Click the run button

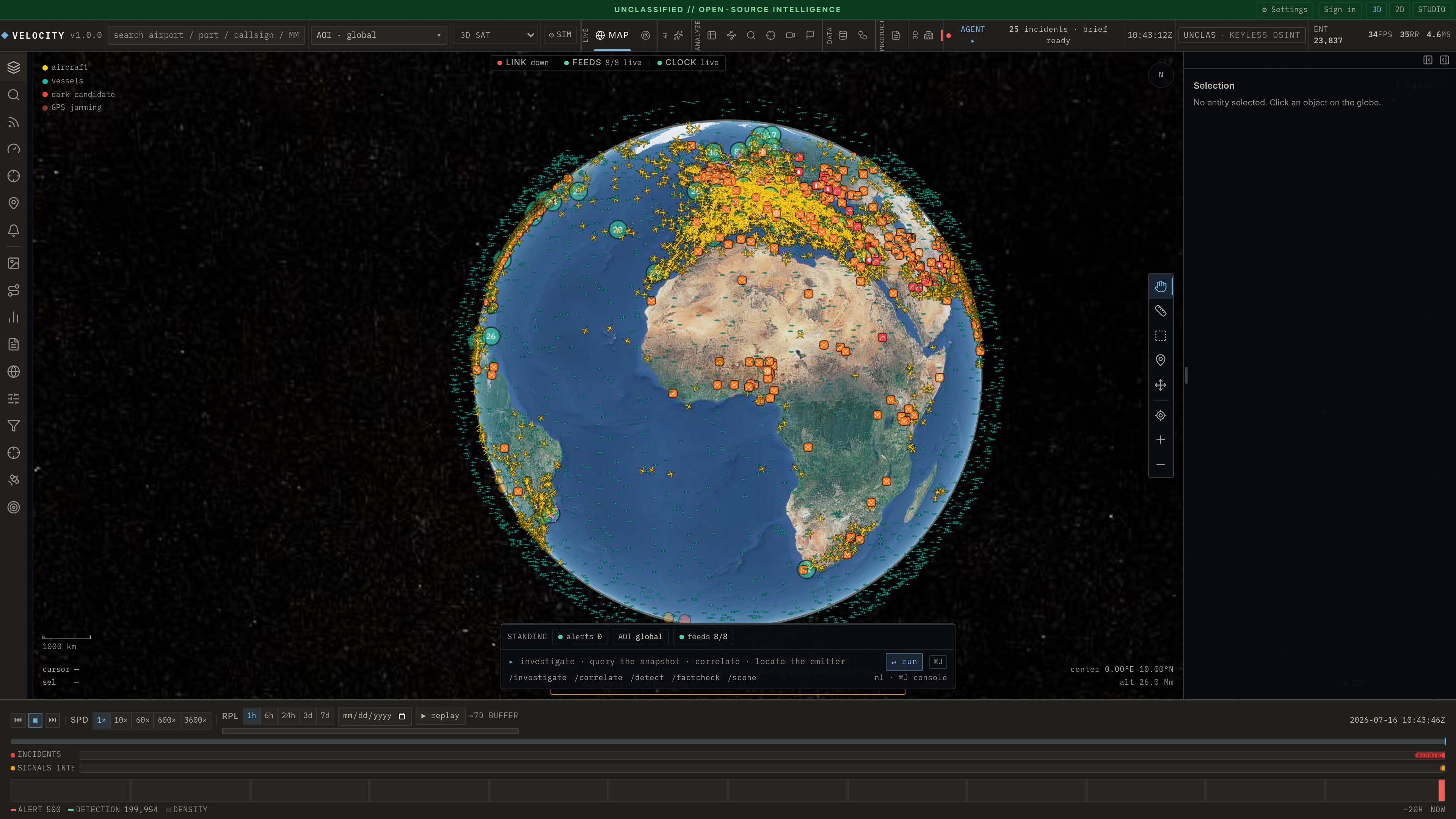tap(904, 662)
